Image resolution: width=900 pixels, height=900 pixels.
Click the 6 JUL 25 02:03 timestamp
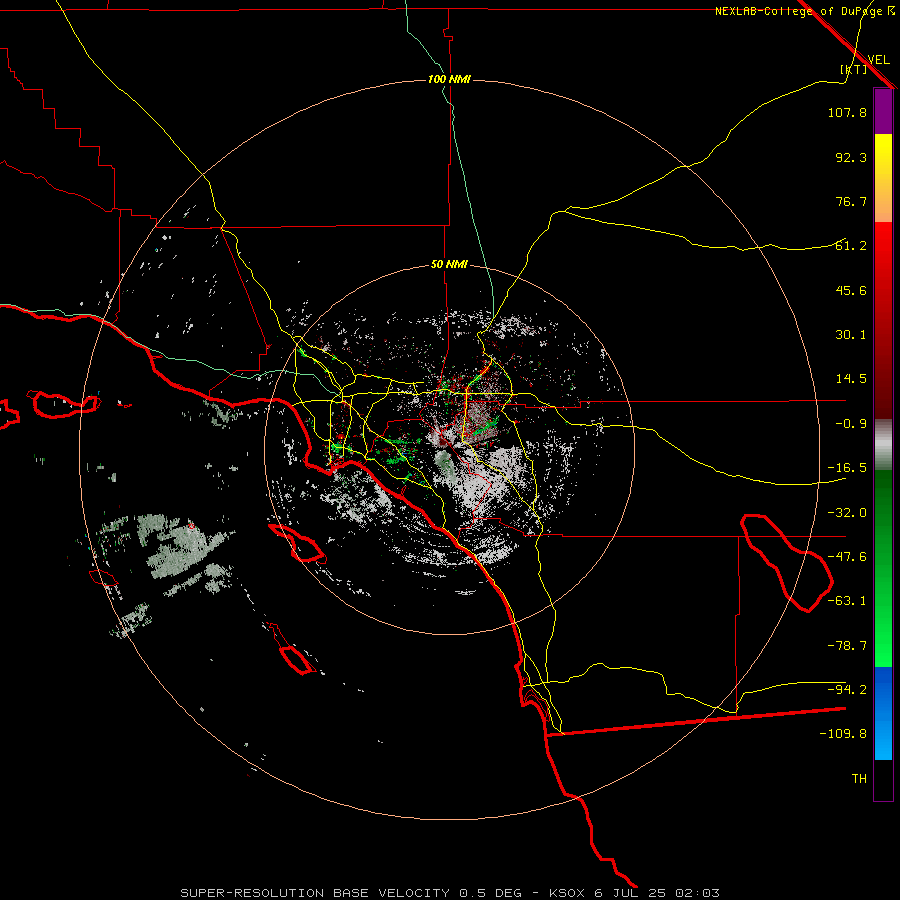point(658,893)
